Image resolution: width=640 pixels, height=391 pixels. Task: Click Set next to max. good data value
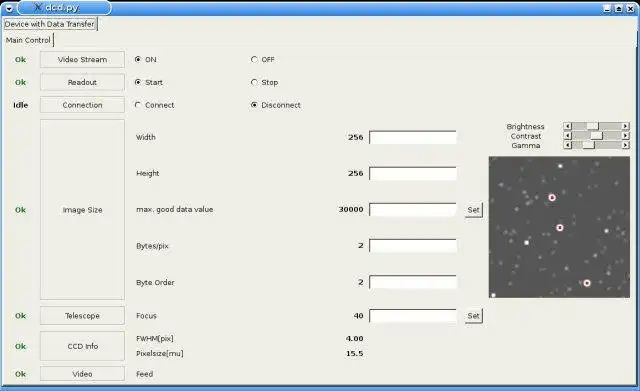[473, 210]
